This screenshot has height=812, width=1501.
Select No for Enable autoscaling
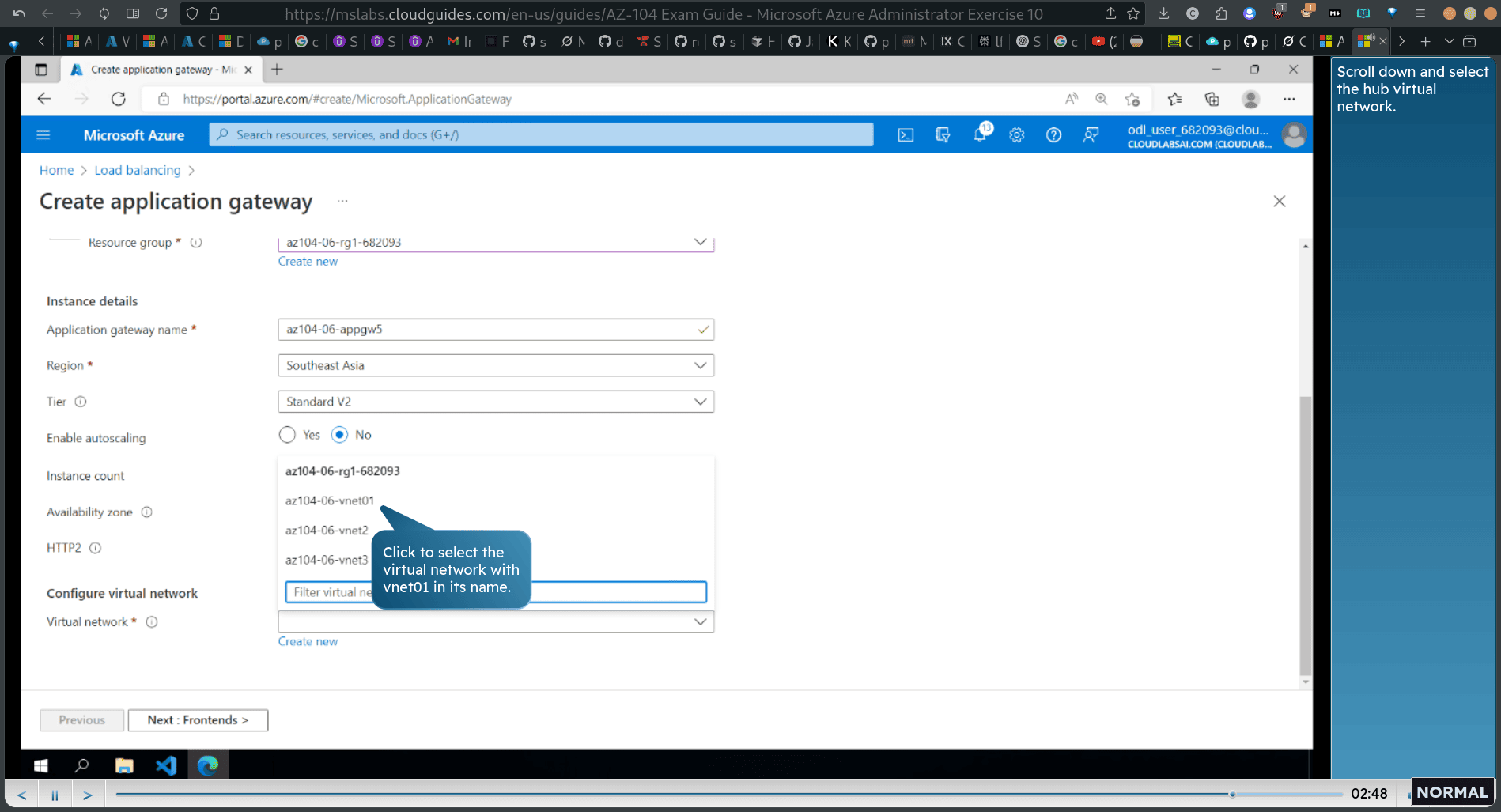(339, 435)
